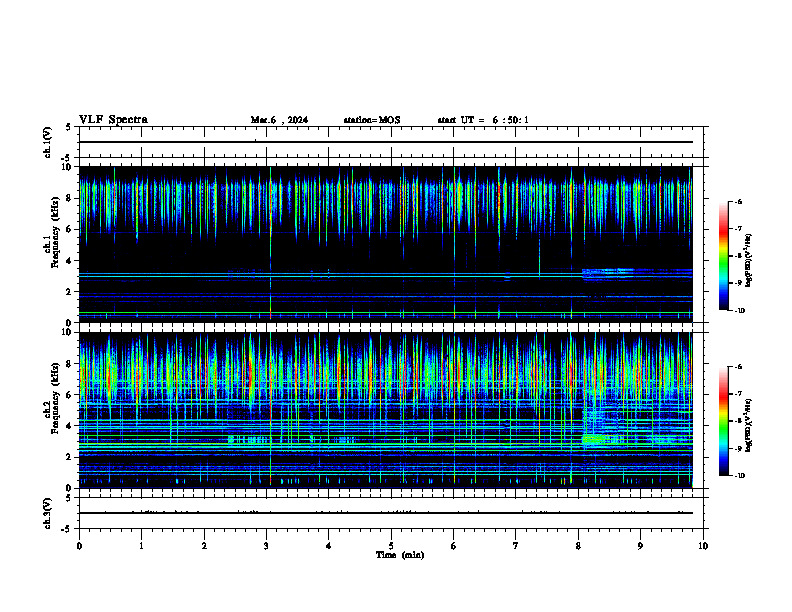The image size is (792, 612).
Task: Select the ch.2 color bar "log(PSD)" label
Action: [749, 425]
